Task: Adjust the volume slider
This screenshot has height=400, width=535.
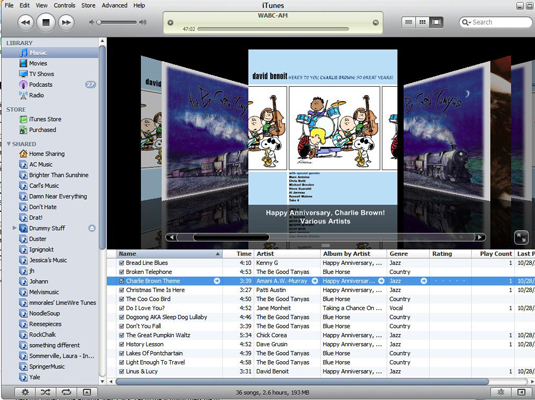Action: click(117, 23)
